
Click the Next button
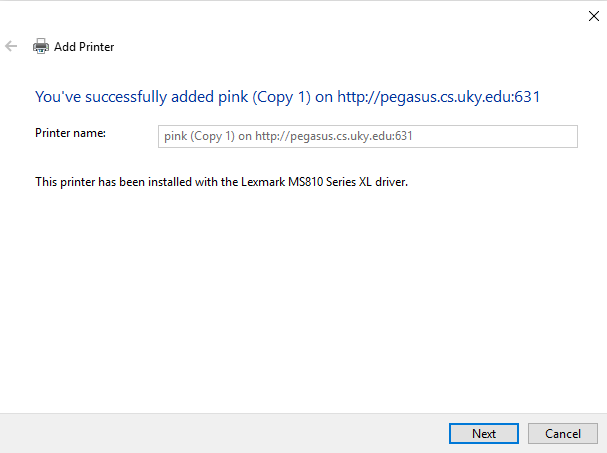point(484,433)
